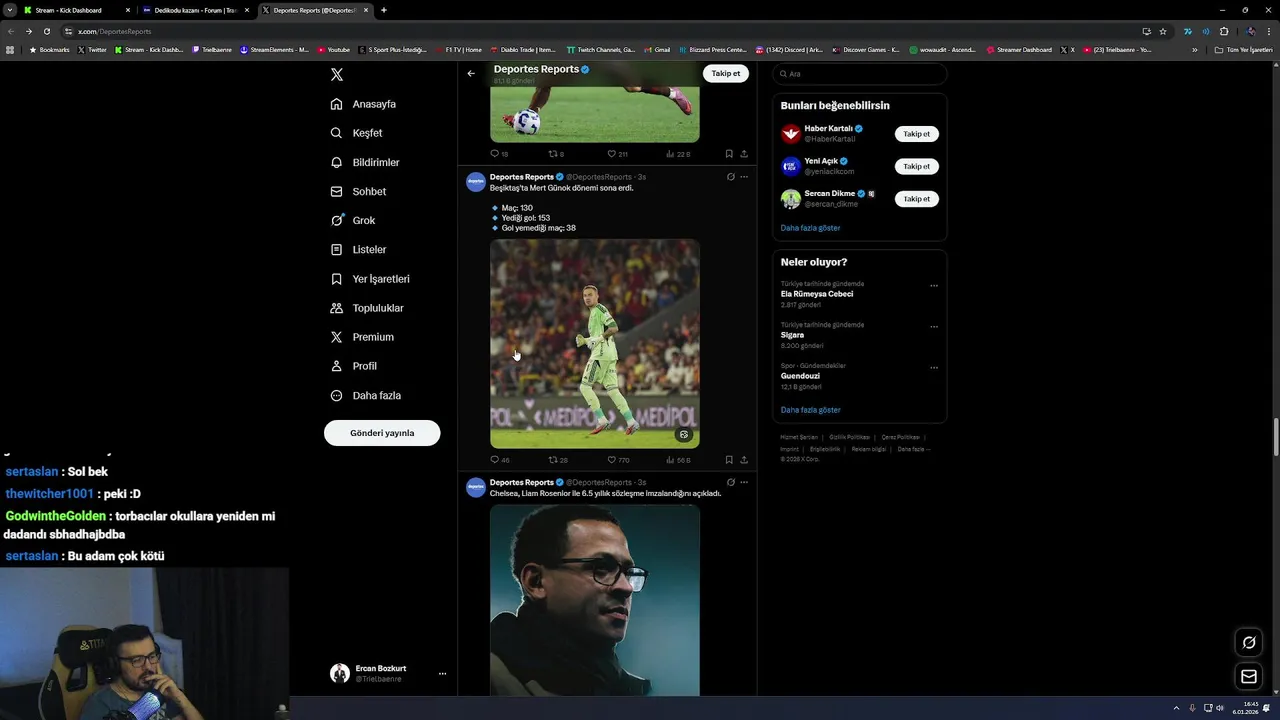Expand the Daha fazla sidebar menu
The height and width of the screenshot is (720, 1280).
[x=366, y=395]
